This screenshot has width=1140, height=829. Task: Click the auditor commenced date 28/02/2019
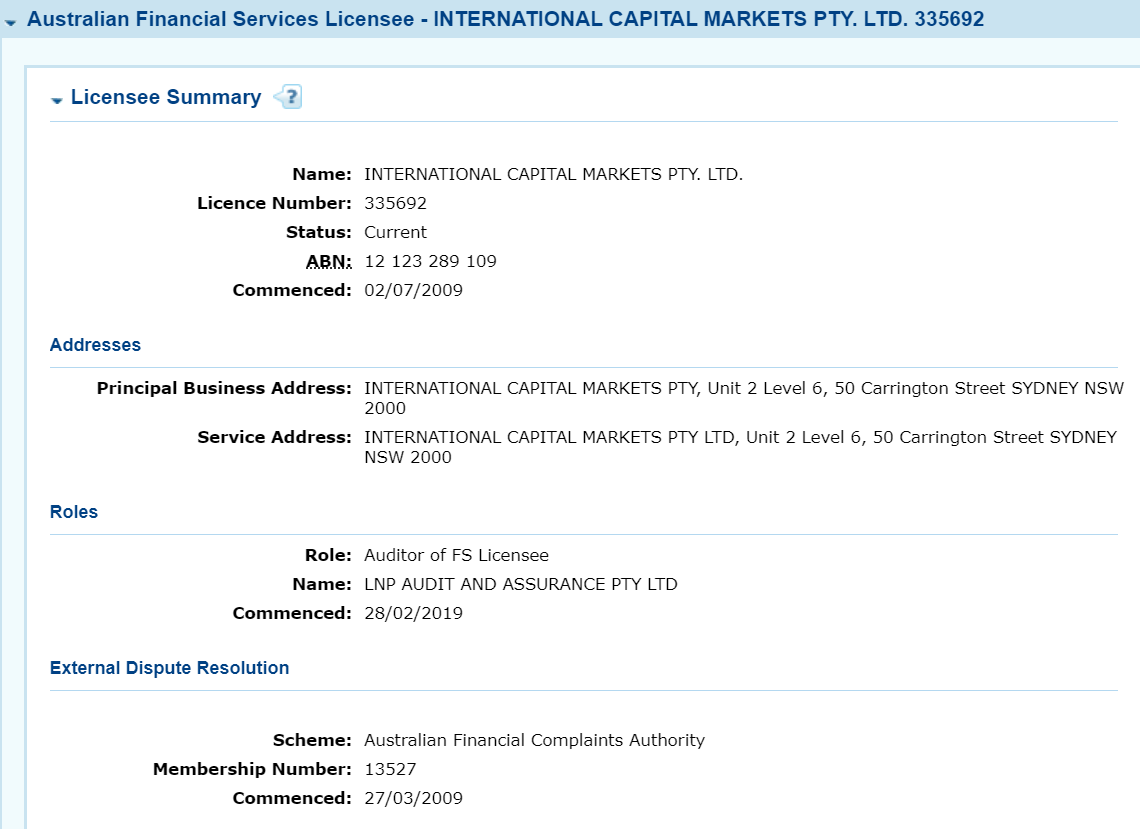(413, 613)
